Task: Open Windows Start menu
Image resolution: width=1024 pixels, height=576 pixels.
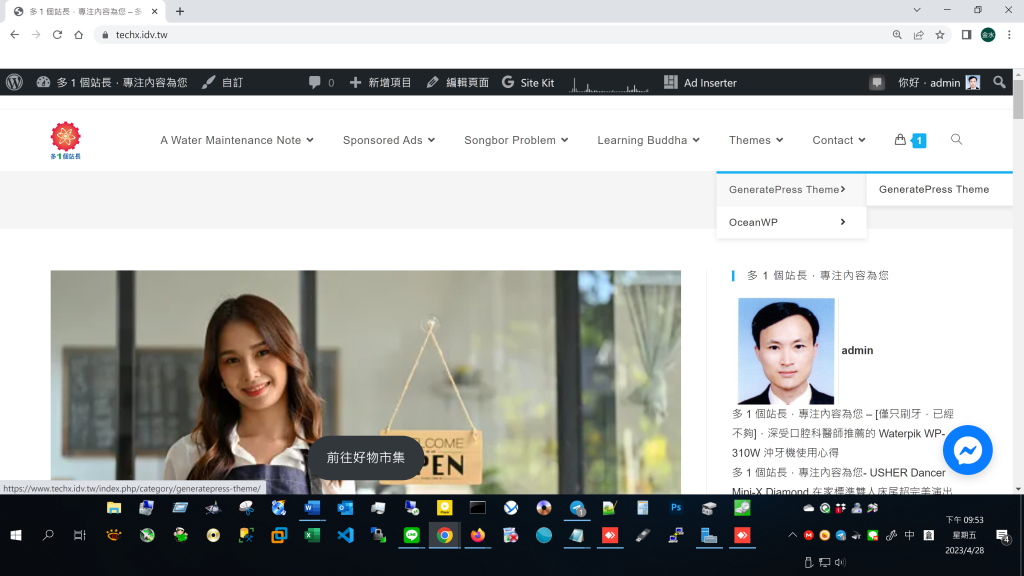Action: (16, 536)
